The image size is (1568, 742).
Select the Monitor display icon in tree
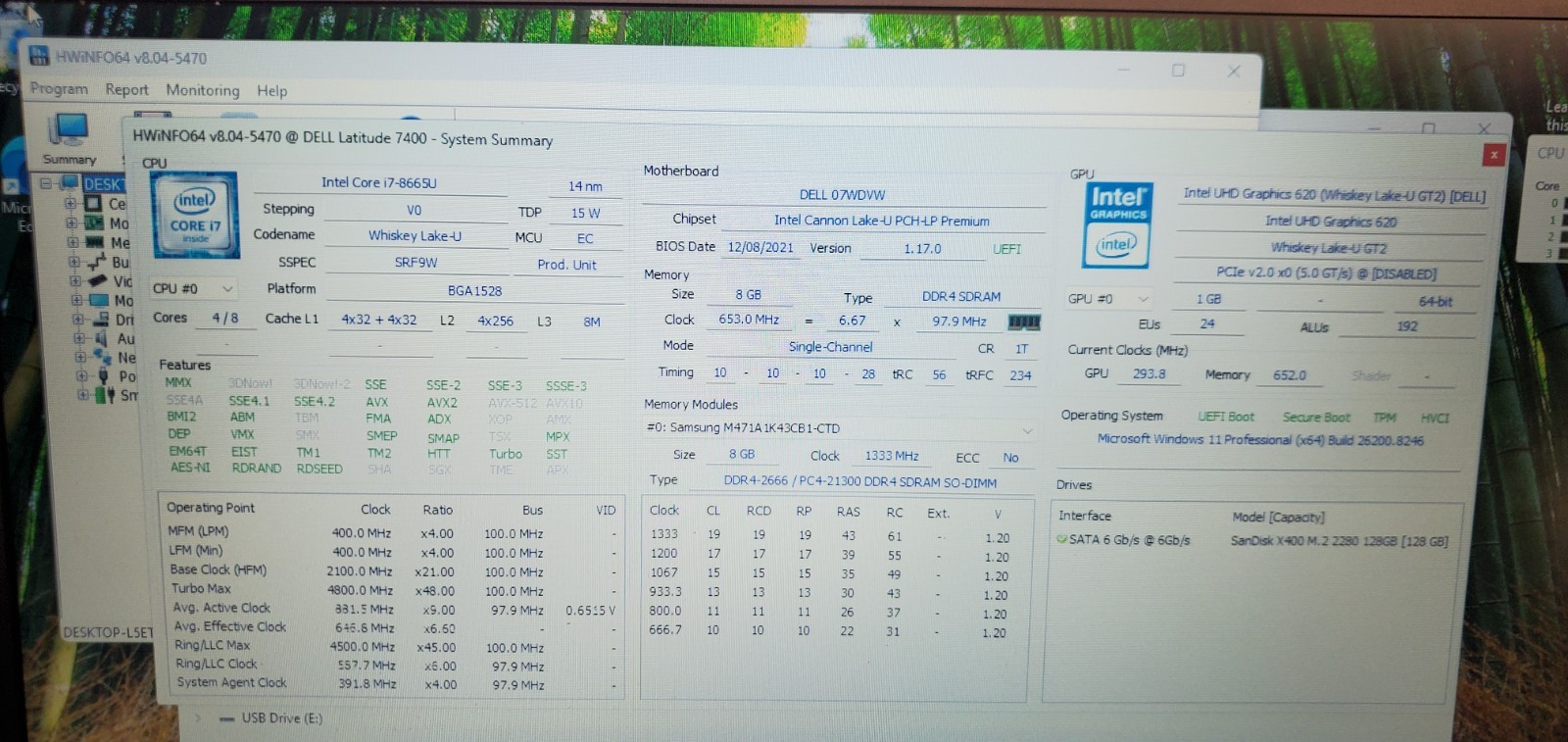(100, 300)
